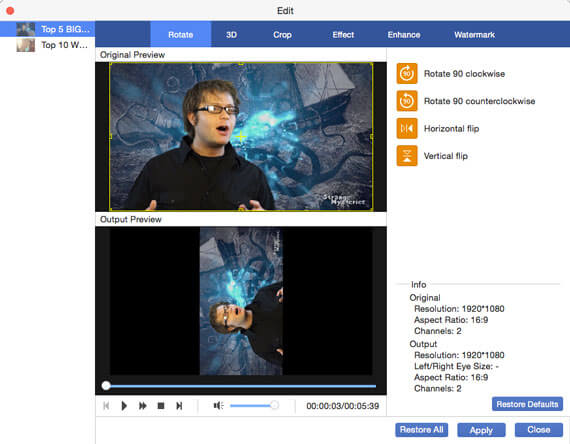
Task: Play the output preview video
Action: pyautogui.click(x=124, y=406)
